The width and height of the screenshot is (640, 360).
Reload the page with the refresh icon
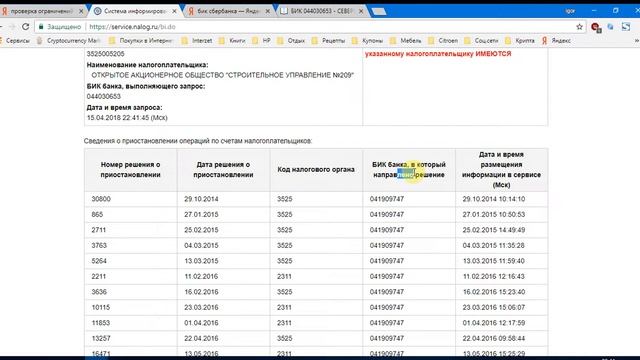point(26,27)
